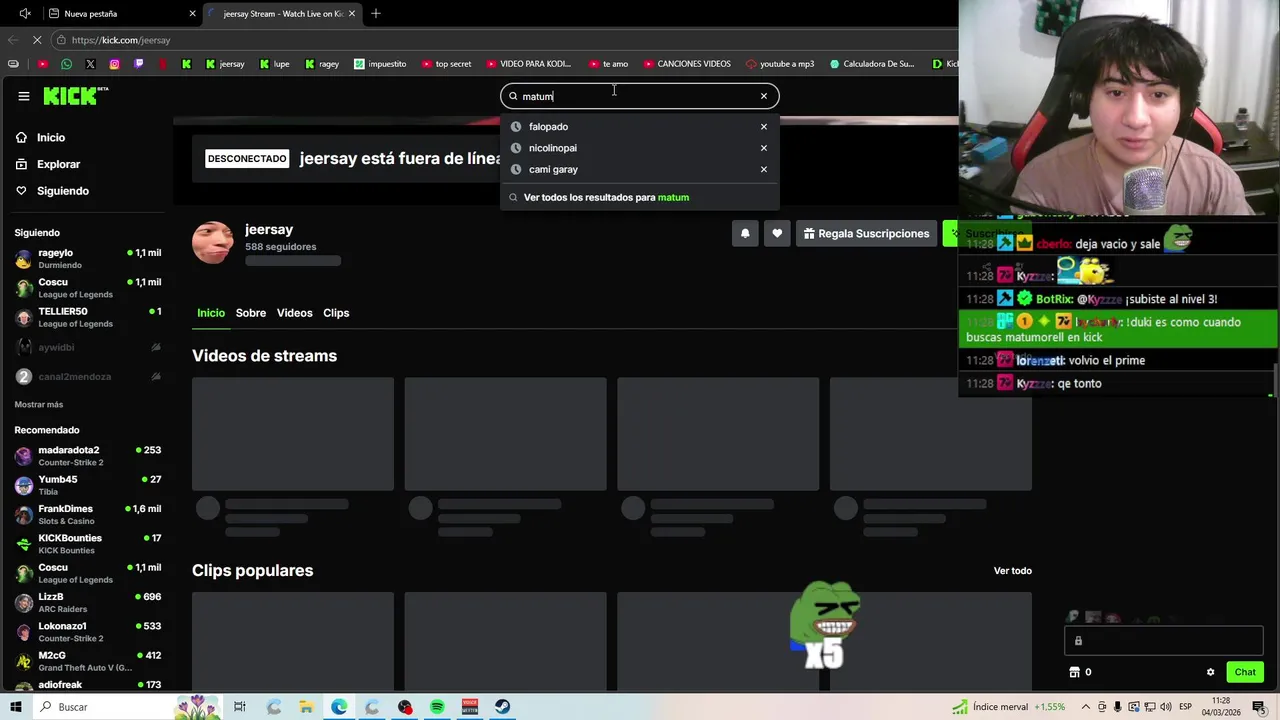Open Windows Start menu
Image resolution: width=1280 pixels, height=720 pixels.
tap(16, 707)
